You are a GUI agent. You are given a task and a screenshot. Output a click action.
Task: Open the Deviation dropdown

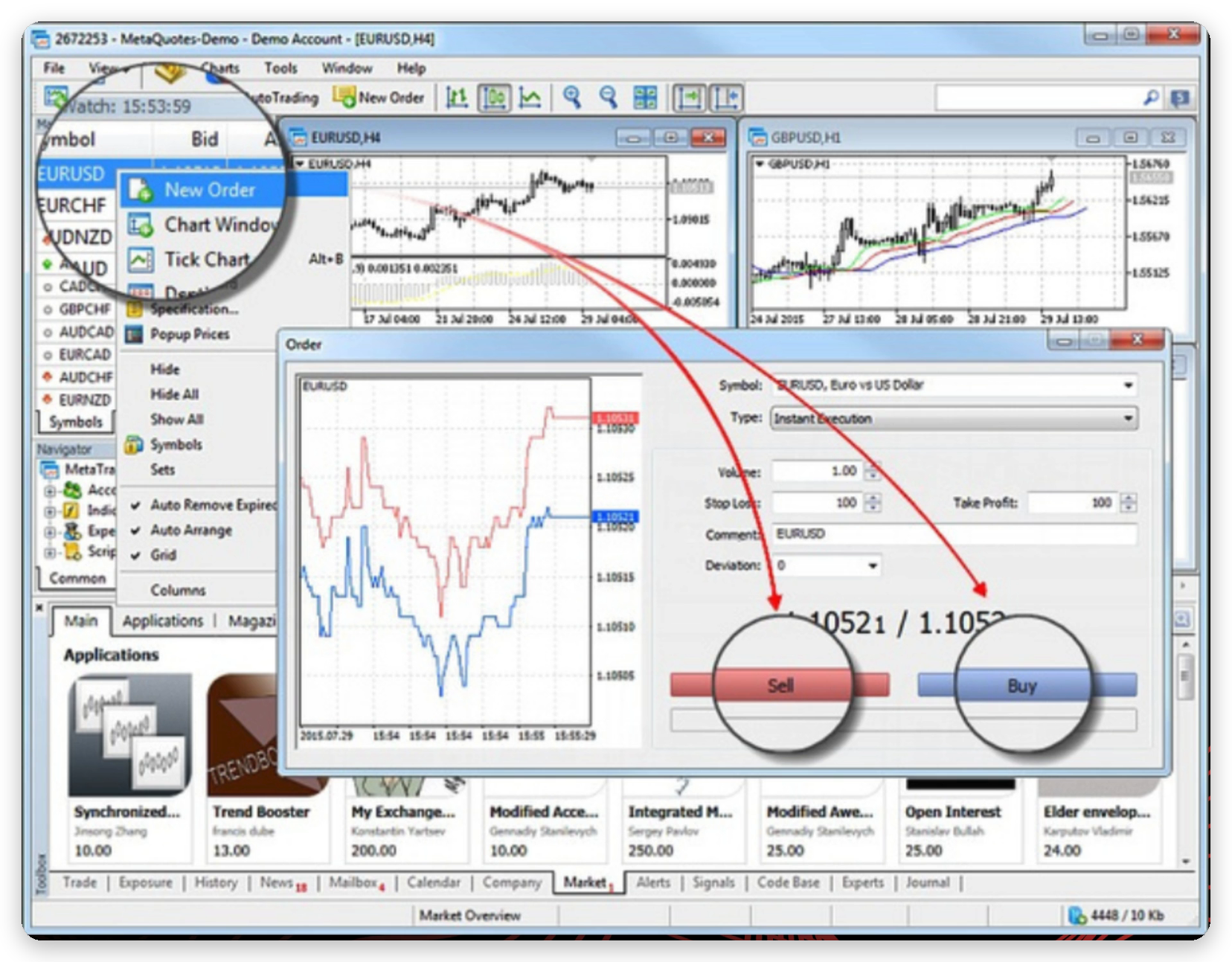tap(872, 566)
